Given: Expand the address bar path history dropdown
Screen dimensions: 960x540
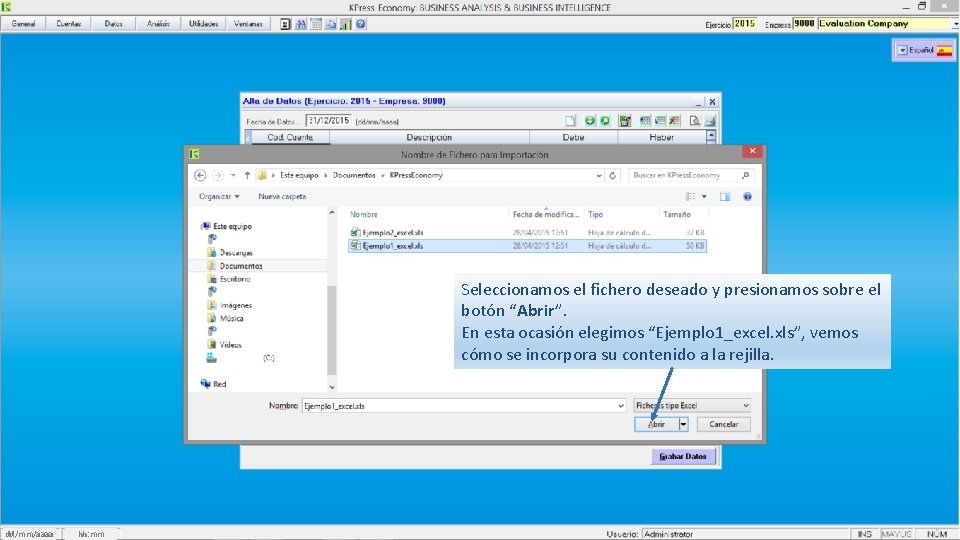Looking at the screenshot, I should tap(599, 175).
